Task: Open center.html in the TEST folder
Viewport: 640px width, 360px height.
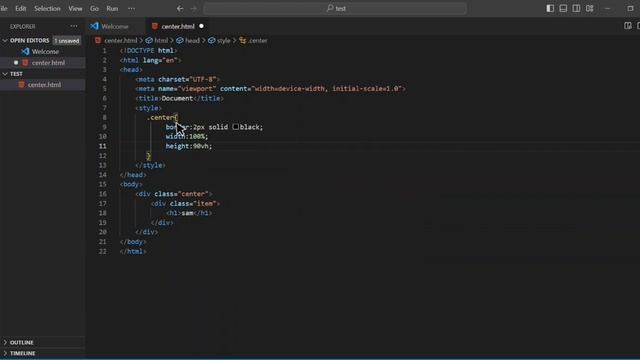Action: click(44, 84)
